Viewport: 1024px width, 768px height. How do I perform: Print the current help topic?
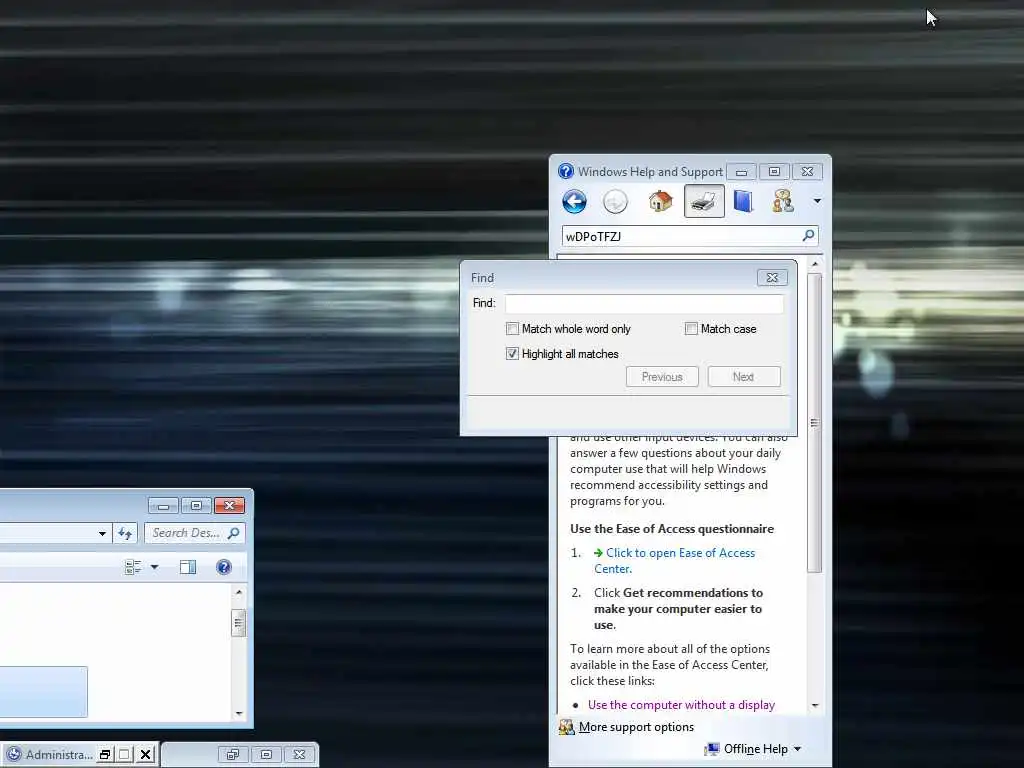tap(704, 201)
